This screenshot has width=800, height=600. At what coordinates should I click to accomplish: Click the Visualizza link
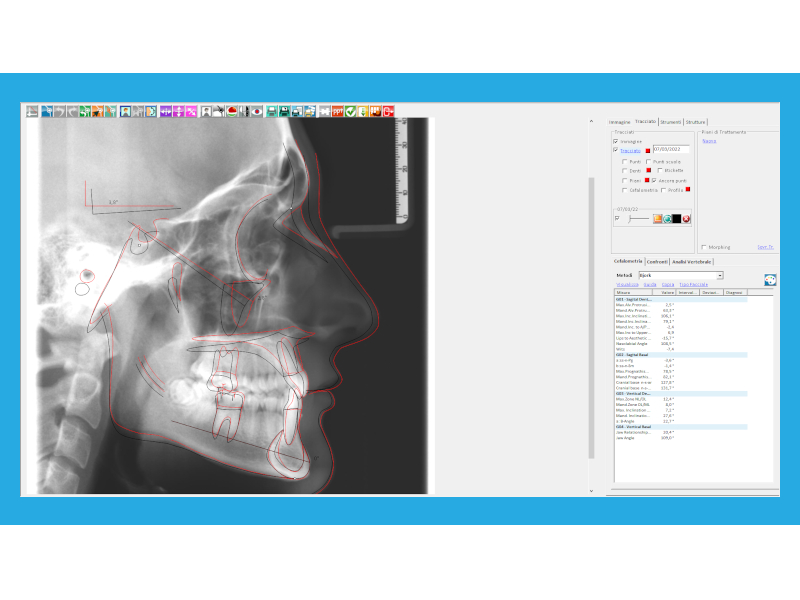coord(627,285)
